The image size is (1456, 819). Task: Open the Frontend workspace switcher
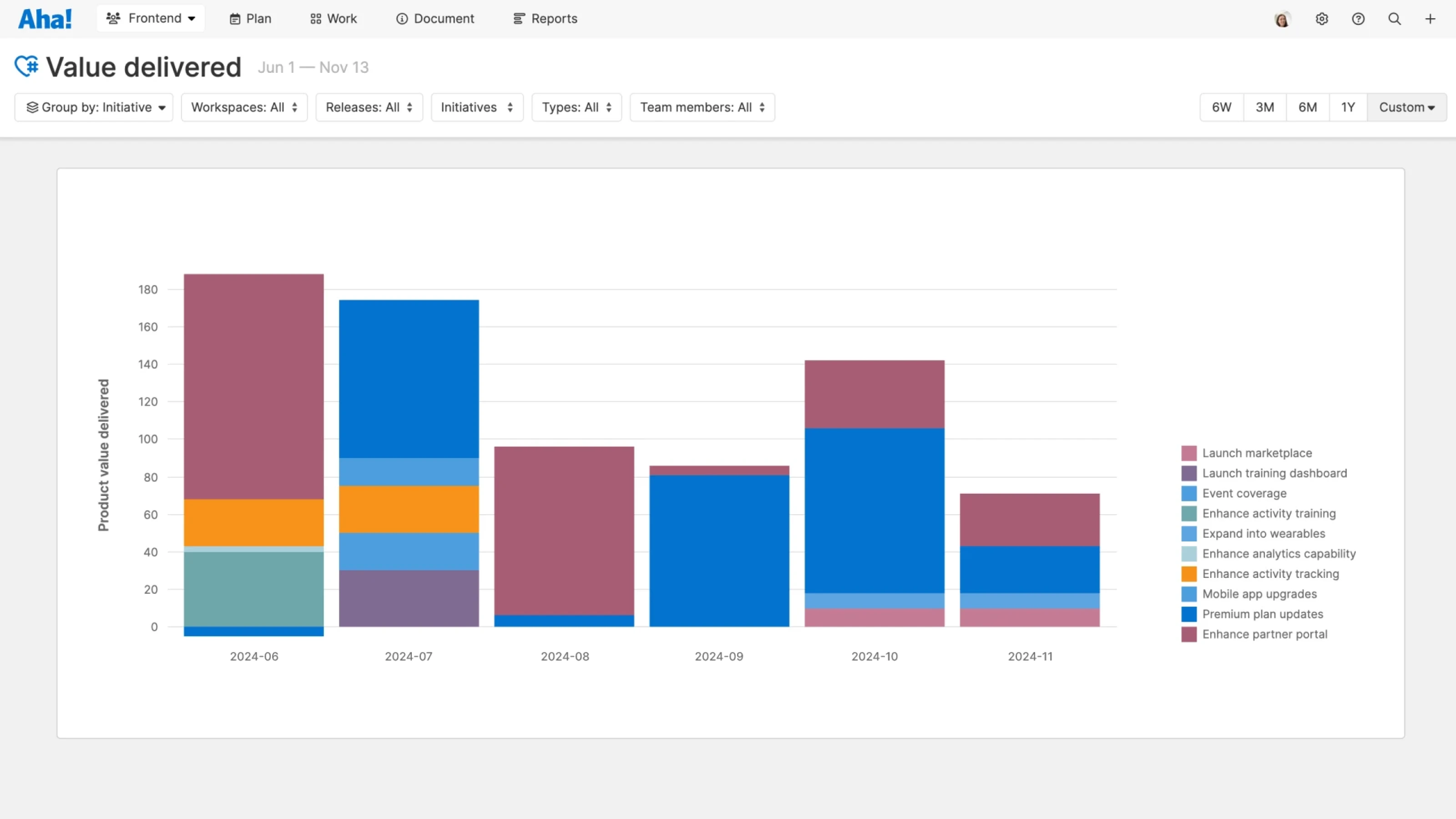[x=150, y=19]
